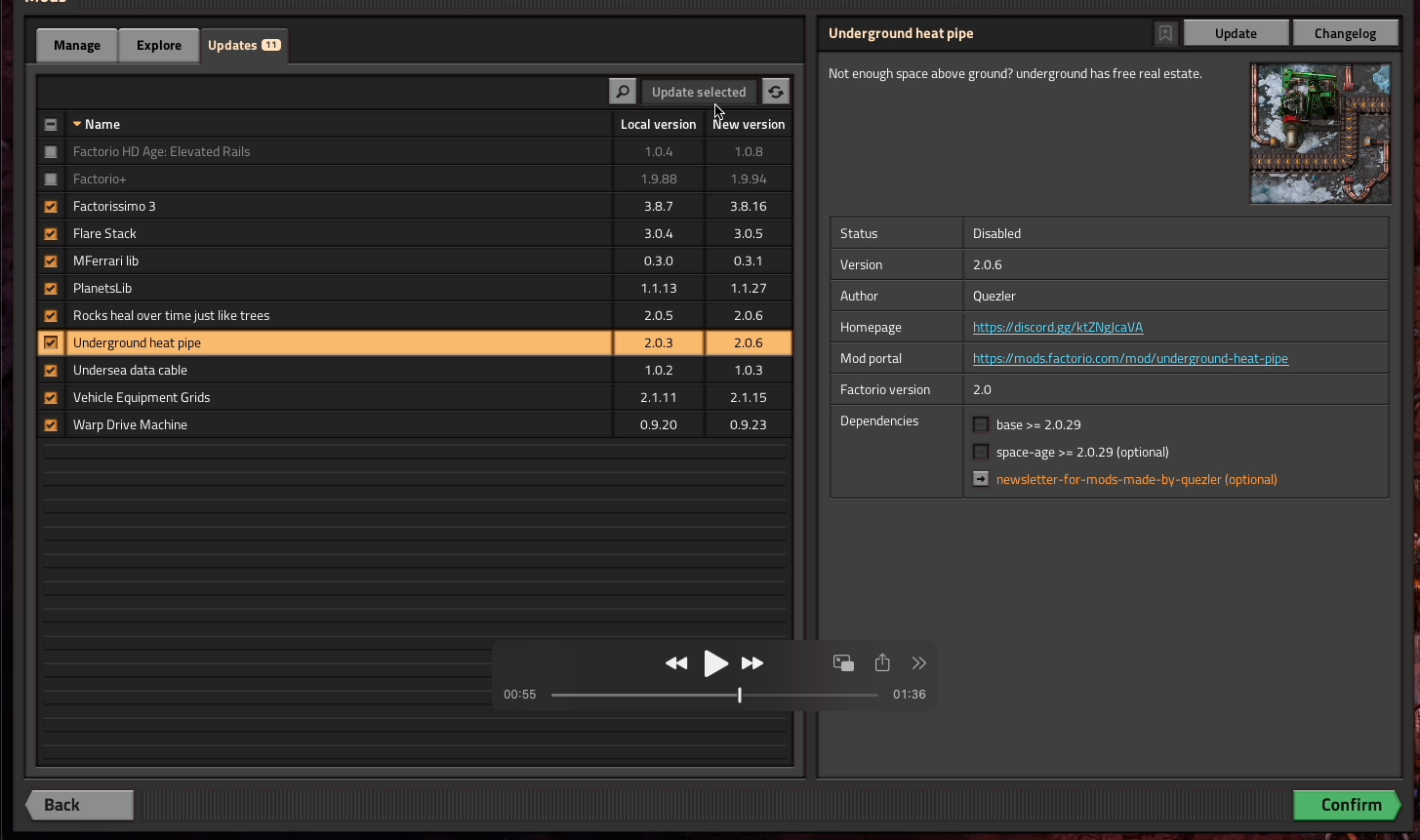This screenshot has height=840, width=1420.
Task: Sort by Local version column
Action: pos(659,124)
